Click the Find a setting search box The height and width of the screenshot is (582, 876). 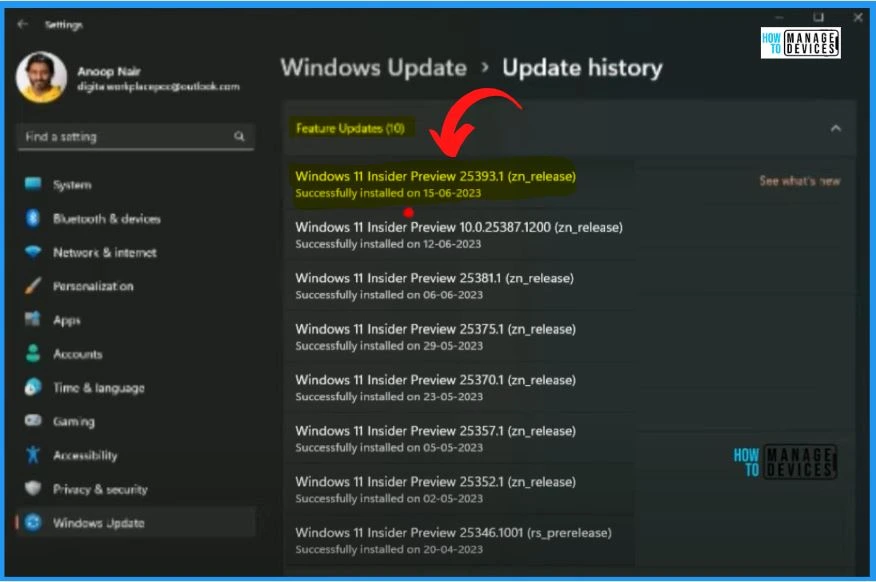(136, 137)
